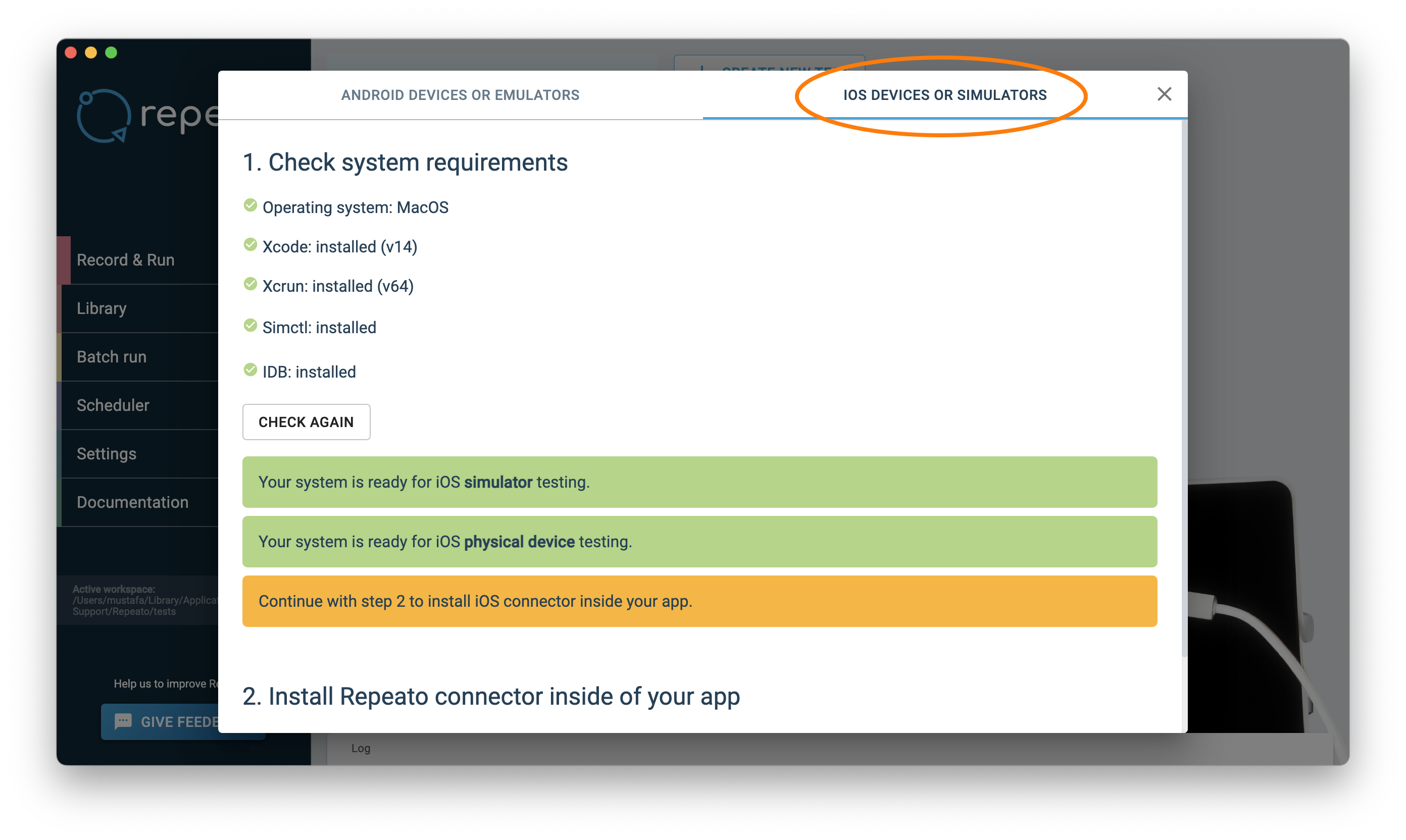Image resolution: width=1406 pixels, height=840 pixels.
Task: Minimize the window with the yellow button
Action: click(x=90, y=52)
